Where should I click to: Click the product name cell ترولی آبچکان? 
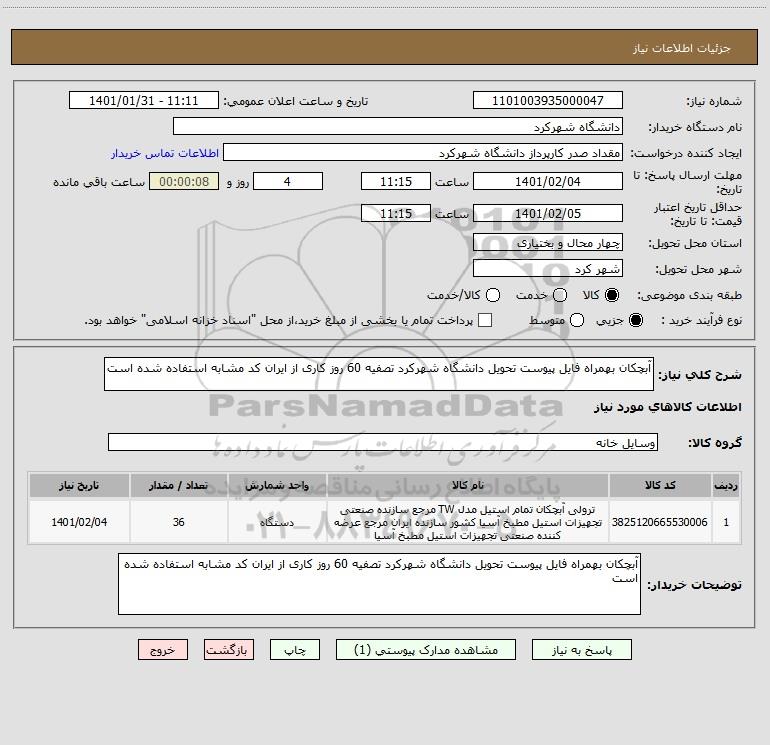coord(468,522)
